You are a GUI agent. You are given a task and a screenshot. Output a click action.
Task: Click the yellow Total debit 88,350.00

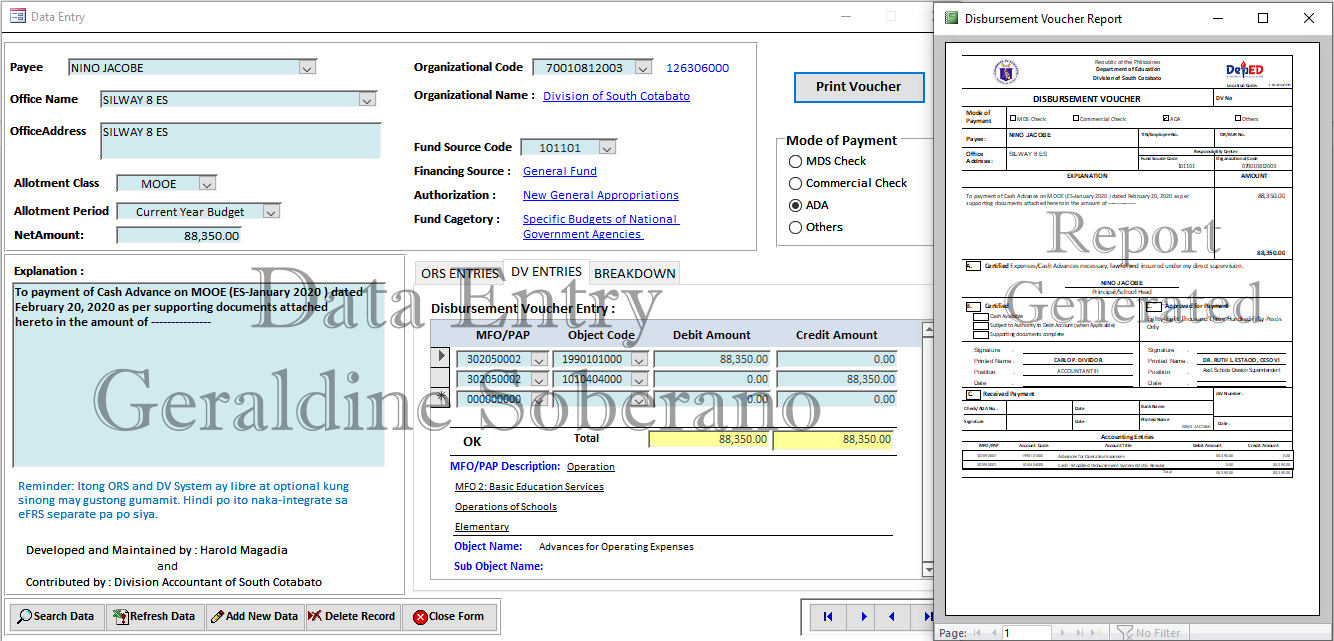pos(710,439)
